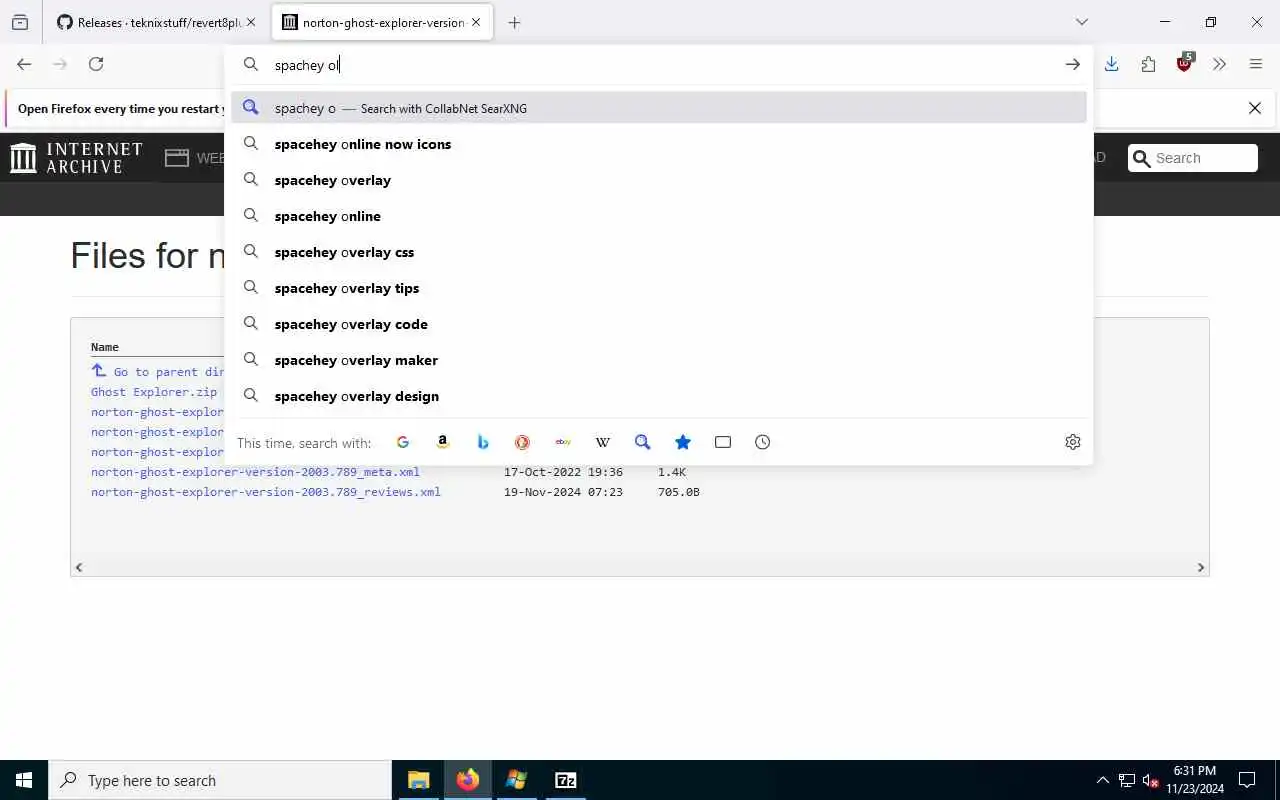
Task: Click date 19-Nov-2024 07:23
Action: pos(563,492)
